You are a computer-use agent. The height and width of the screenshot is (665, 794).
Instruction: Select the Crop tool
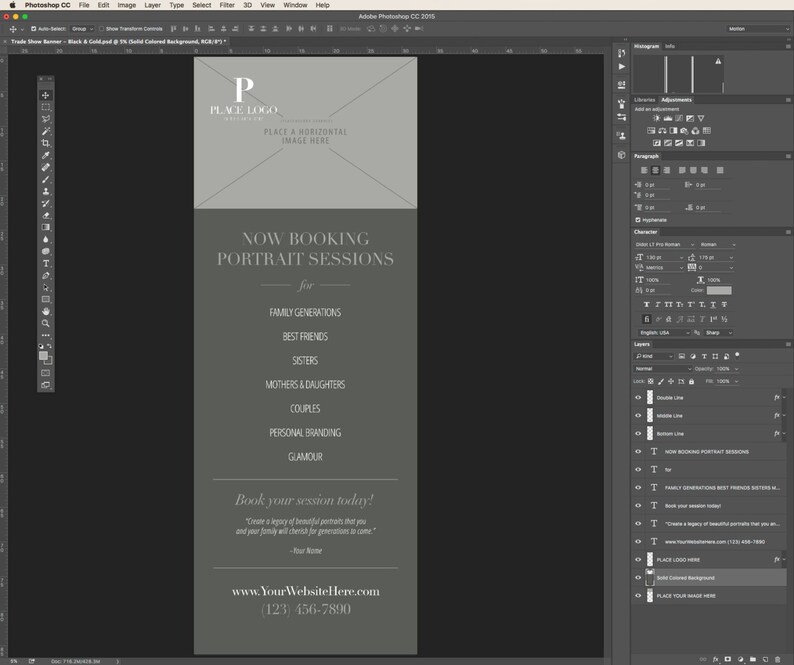click(46, 143)
